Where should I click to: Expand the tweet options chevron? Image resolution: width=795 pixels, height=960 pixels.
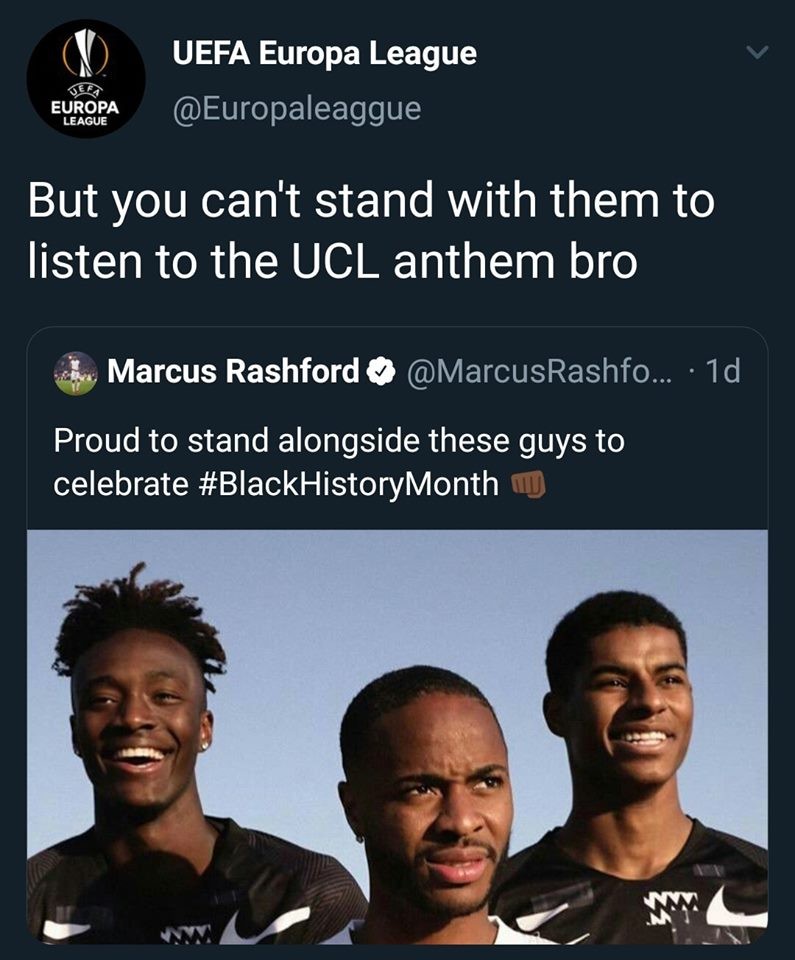(758, 52)
